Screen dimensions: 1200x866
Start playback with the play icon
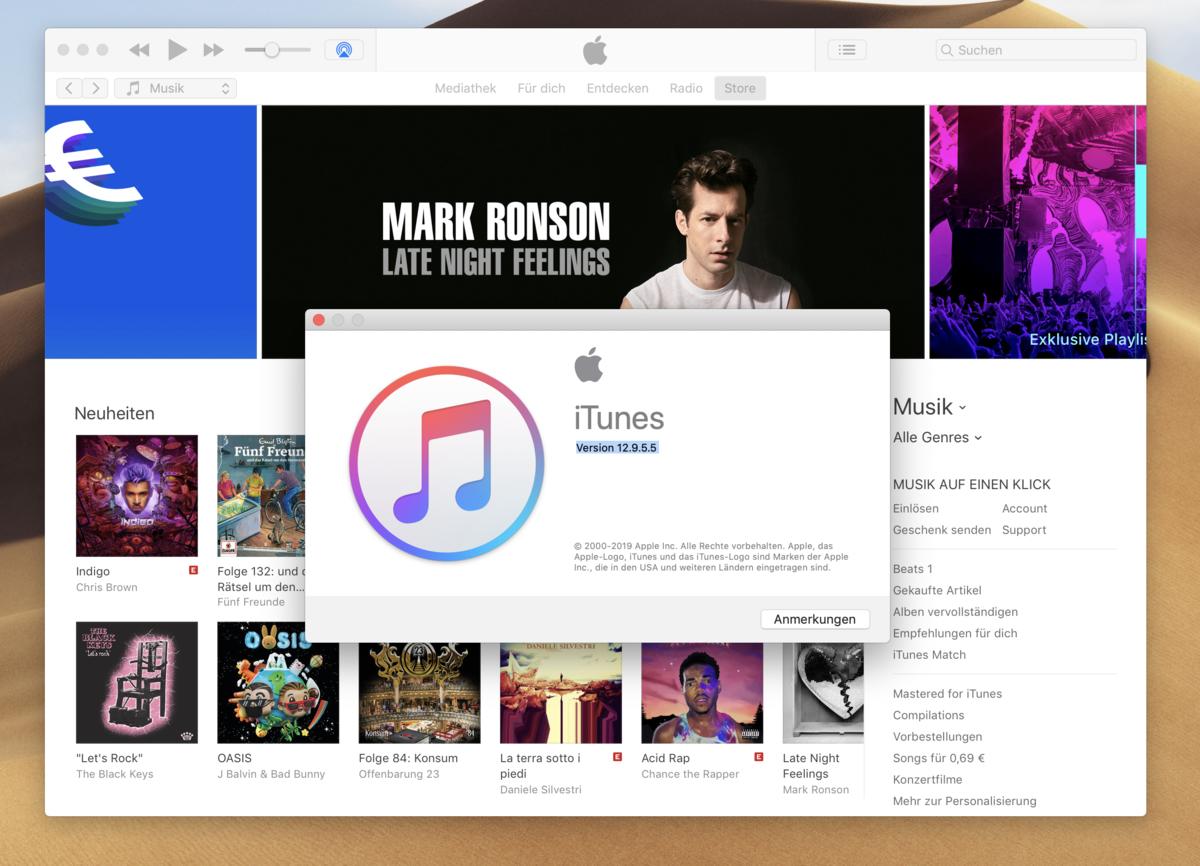pyautogui.click(x=177, y=49)
